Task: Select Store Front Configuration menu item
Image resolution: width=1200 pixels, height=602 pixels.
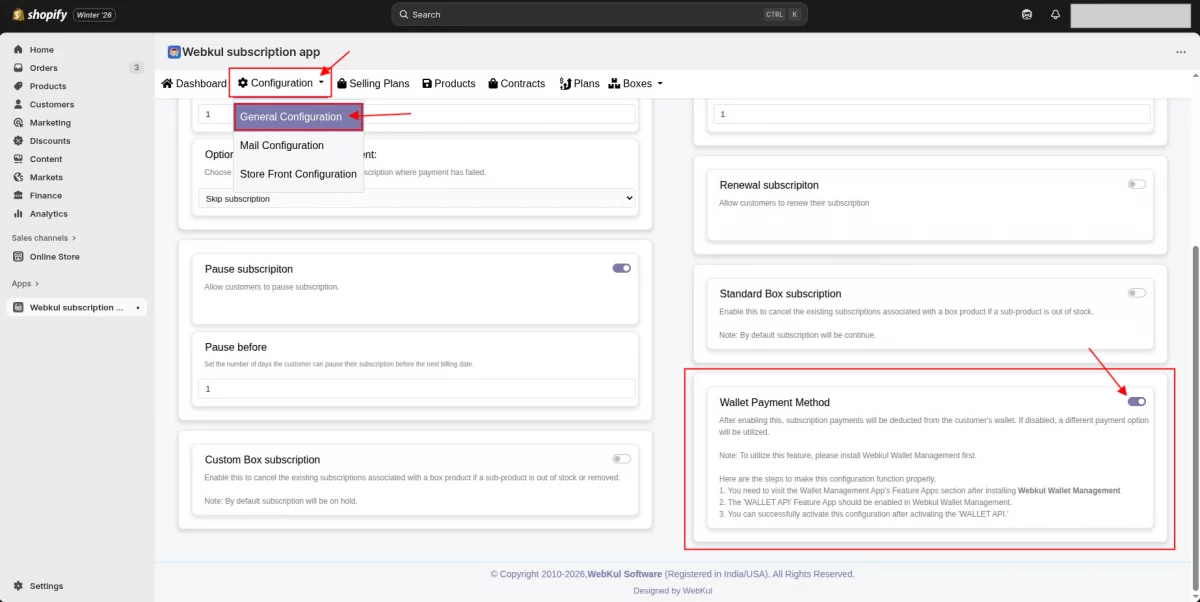Action: point(298,174)
